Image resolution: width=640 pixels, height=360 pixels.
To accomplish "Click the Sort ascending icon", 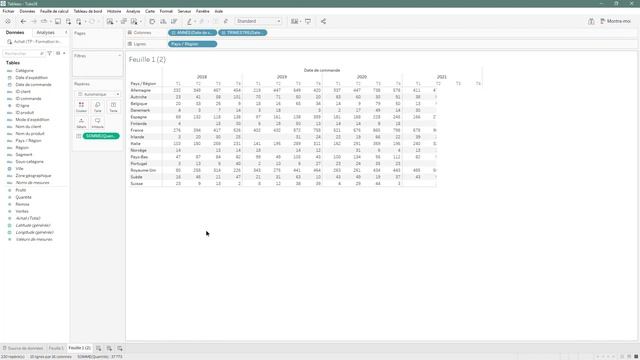I will [163, 21].
